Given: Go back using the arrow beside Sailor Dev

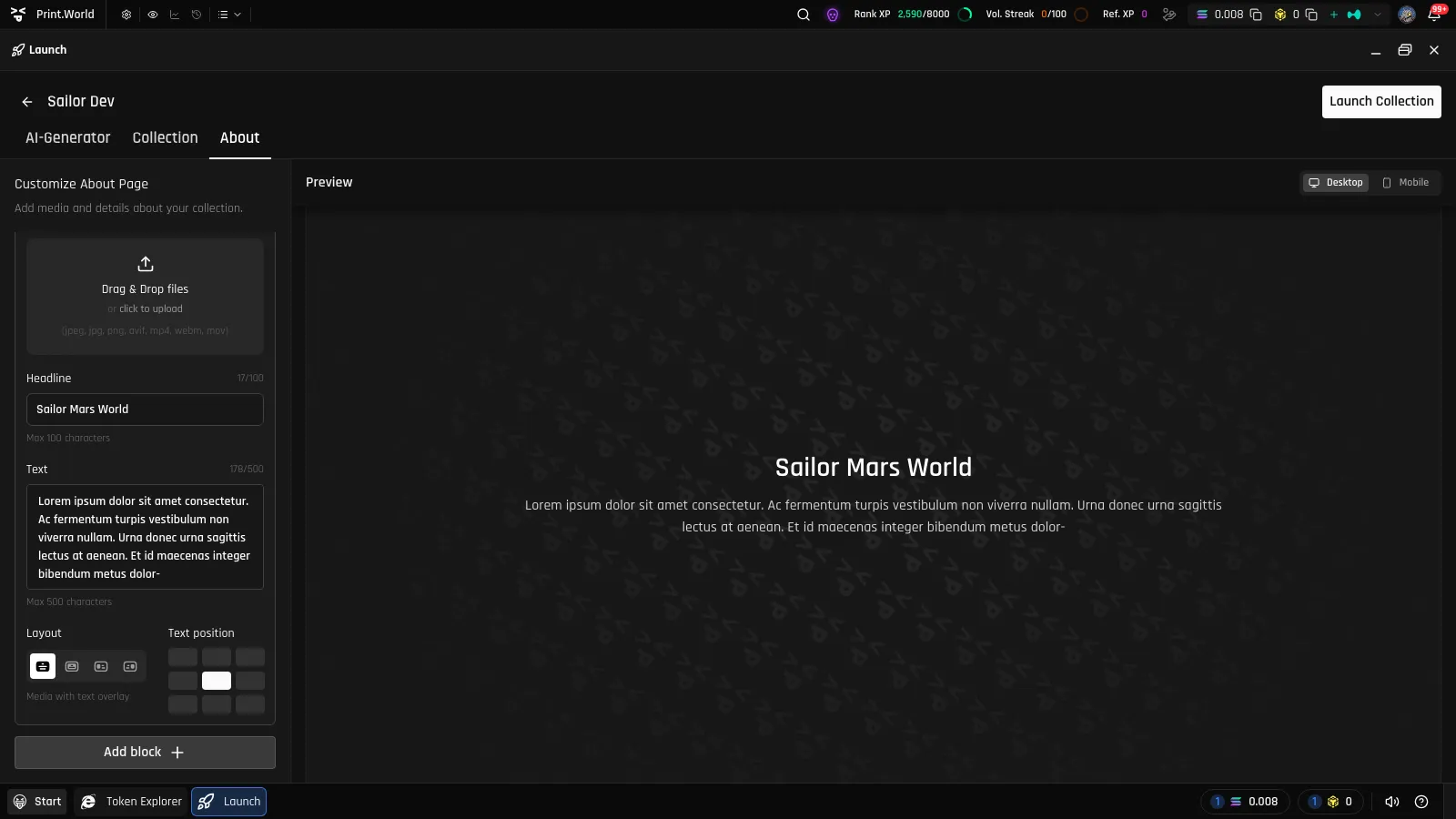Looking at the screenshot, I should 27,102.
